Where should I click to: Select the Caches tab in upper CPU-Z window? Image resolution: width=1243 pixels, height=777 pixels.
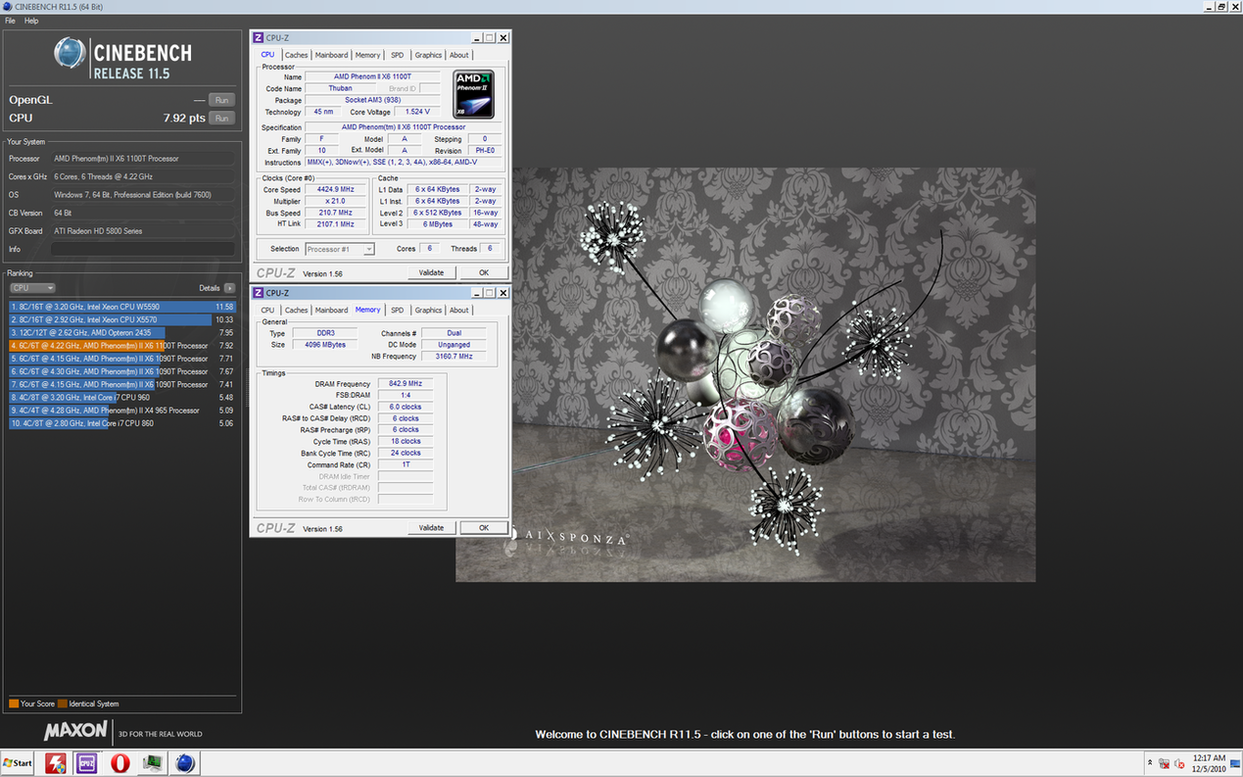(x=296, y=55)
